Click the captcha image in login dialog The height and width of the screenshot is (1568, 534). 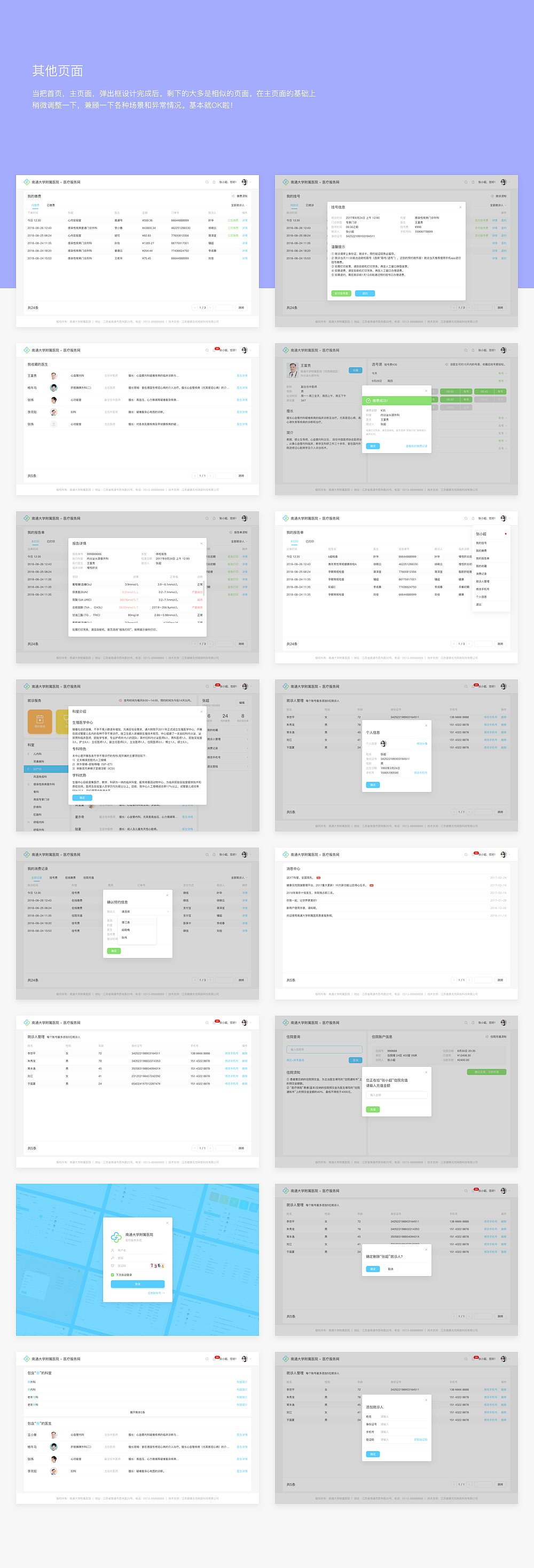(x=157, y=1265)
